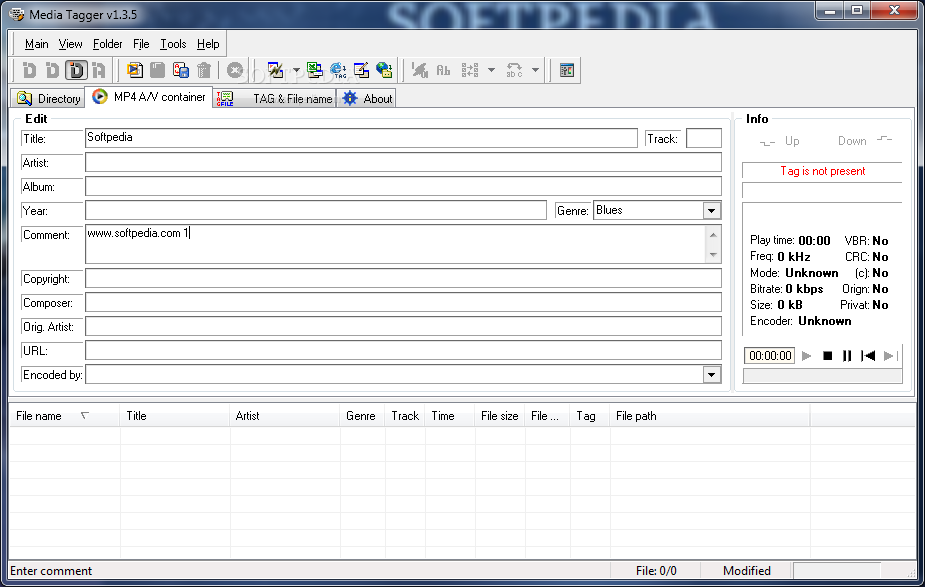925x587 pixels.
Task: Expand the Genre dropdown showing Blues
Action: click(711, 211)
